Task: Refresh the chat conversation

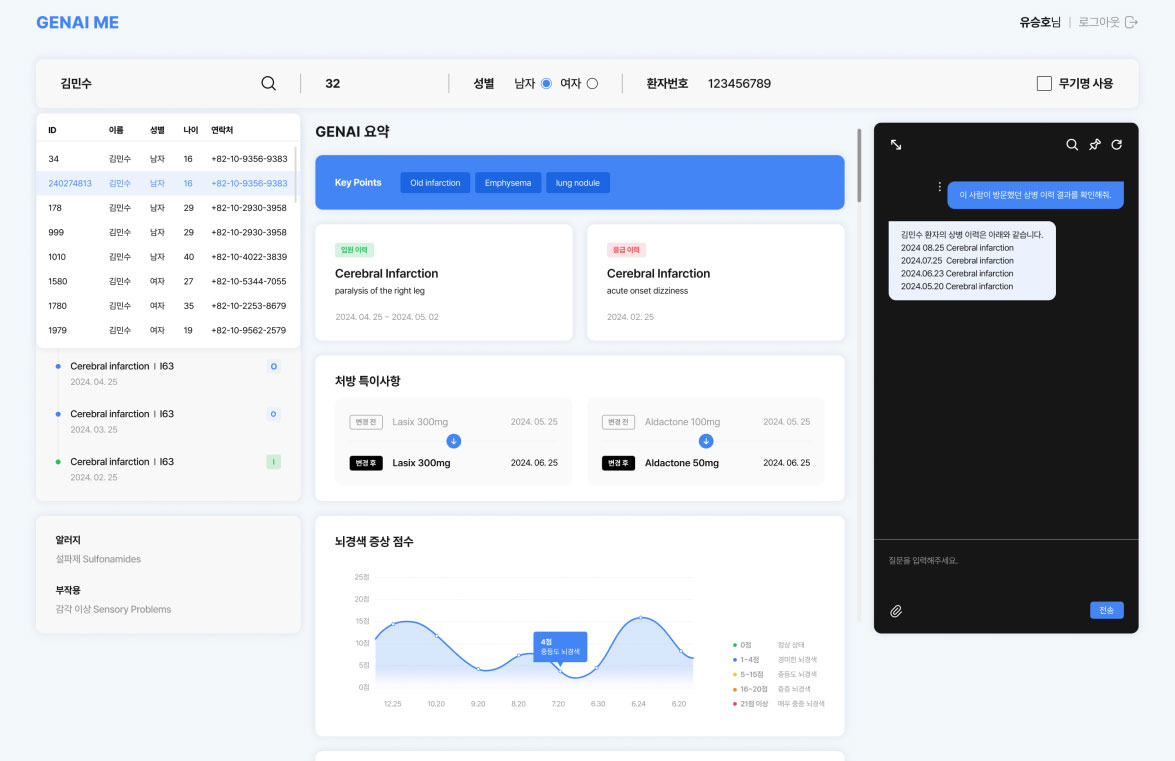Action: tap(1117, 145)
